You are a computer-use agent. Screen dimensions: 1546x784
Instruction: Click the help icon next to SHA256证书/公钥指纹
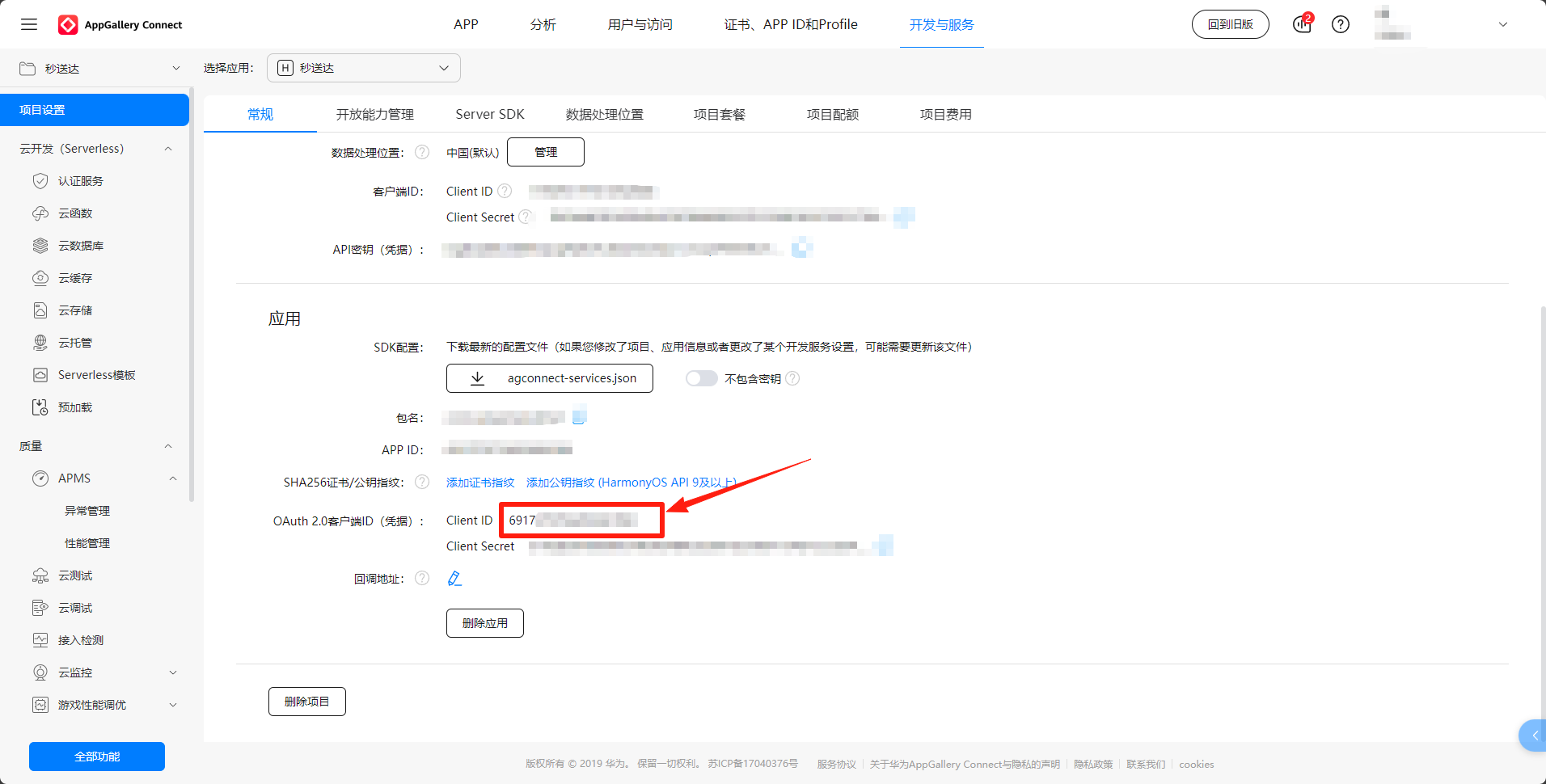click(x=422, y=482)
